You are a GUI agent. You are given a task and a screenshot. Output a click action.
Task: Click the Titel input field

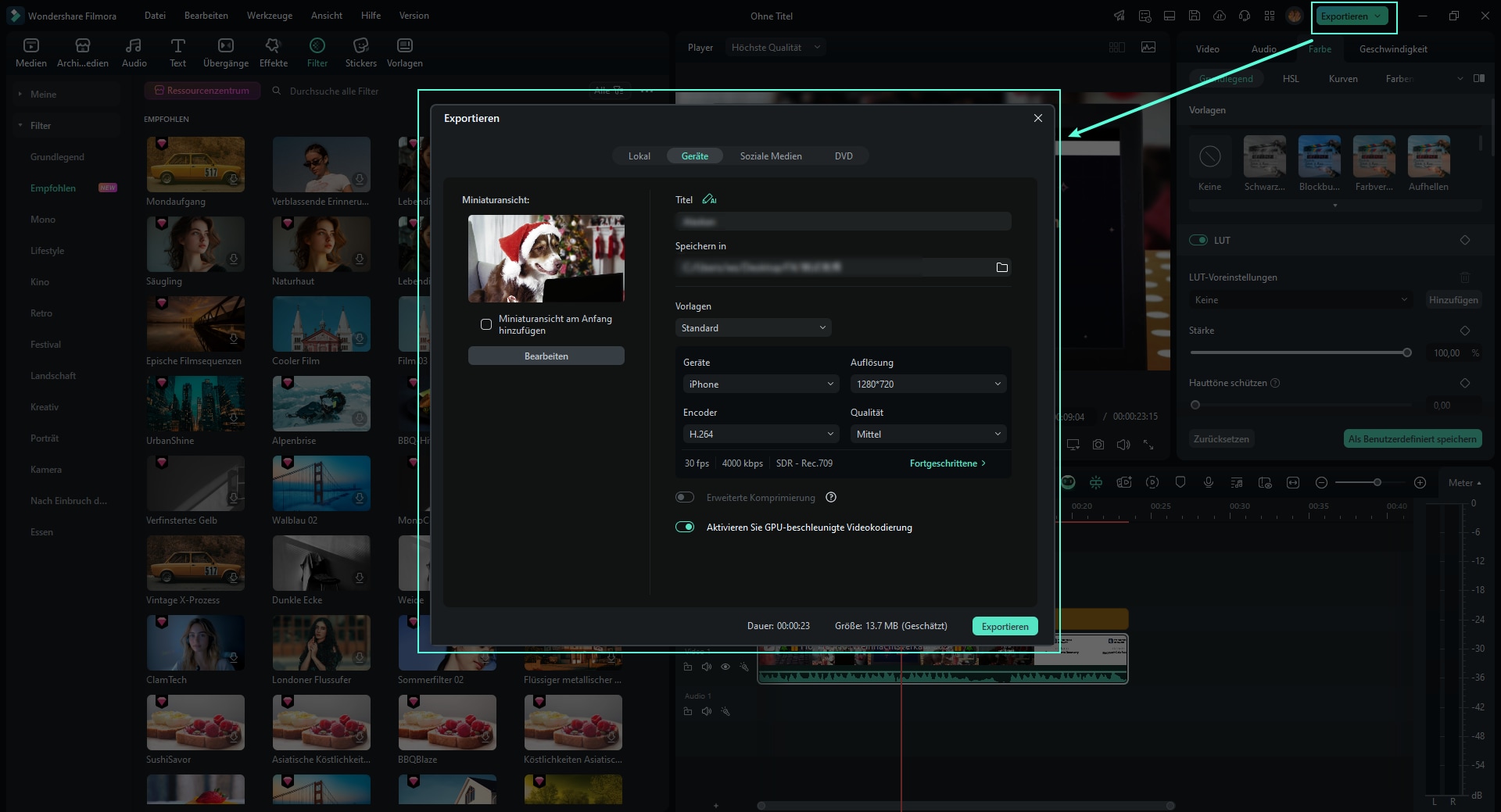(843, 221)
